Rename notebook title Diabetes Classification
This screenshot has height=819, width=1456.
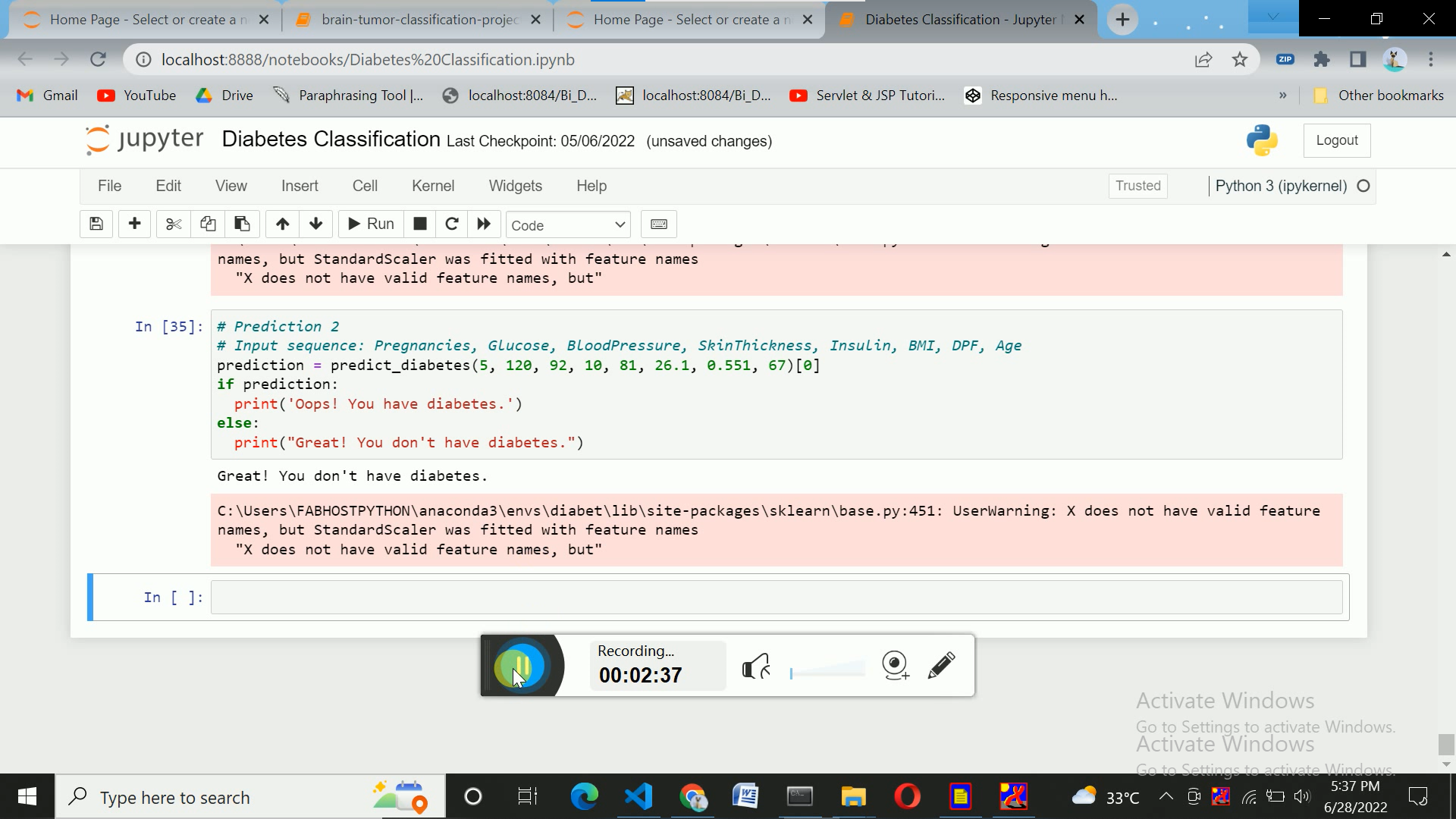click(x=331, y=140)
